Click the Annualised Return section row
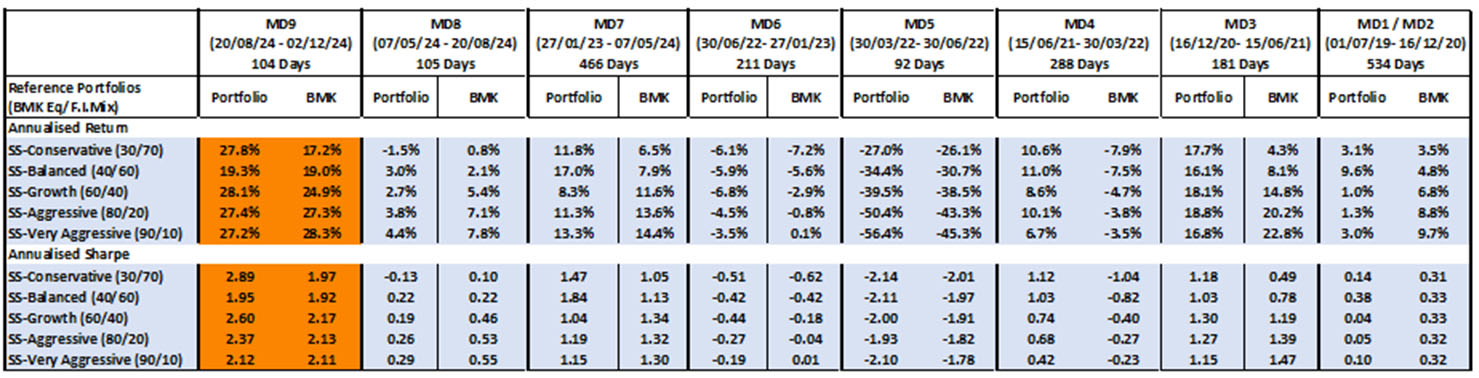The width and height of the screenshot is (1479, 378). (x=738, y=127)
